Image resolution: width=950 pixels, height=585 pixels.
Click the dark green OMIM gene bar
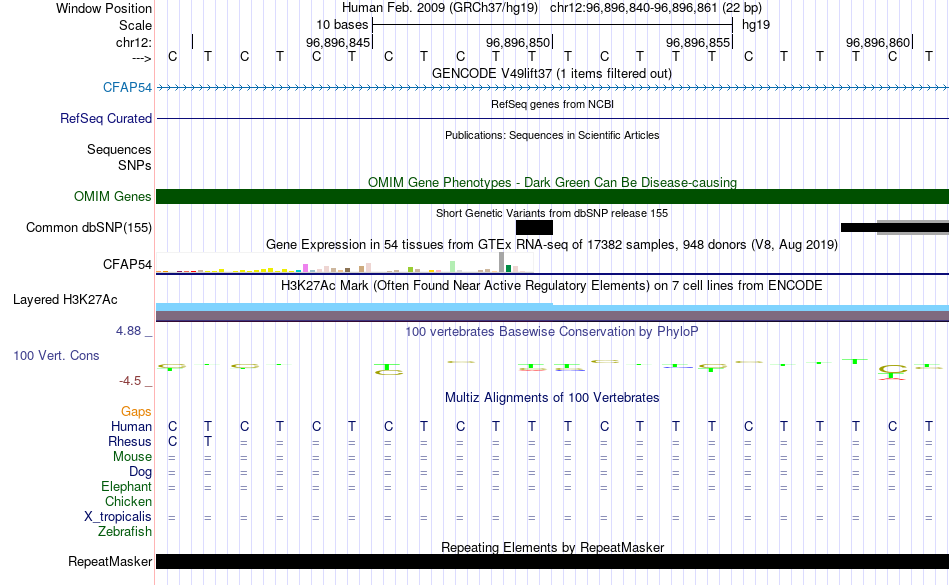552,196
